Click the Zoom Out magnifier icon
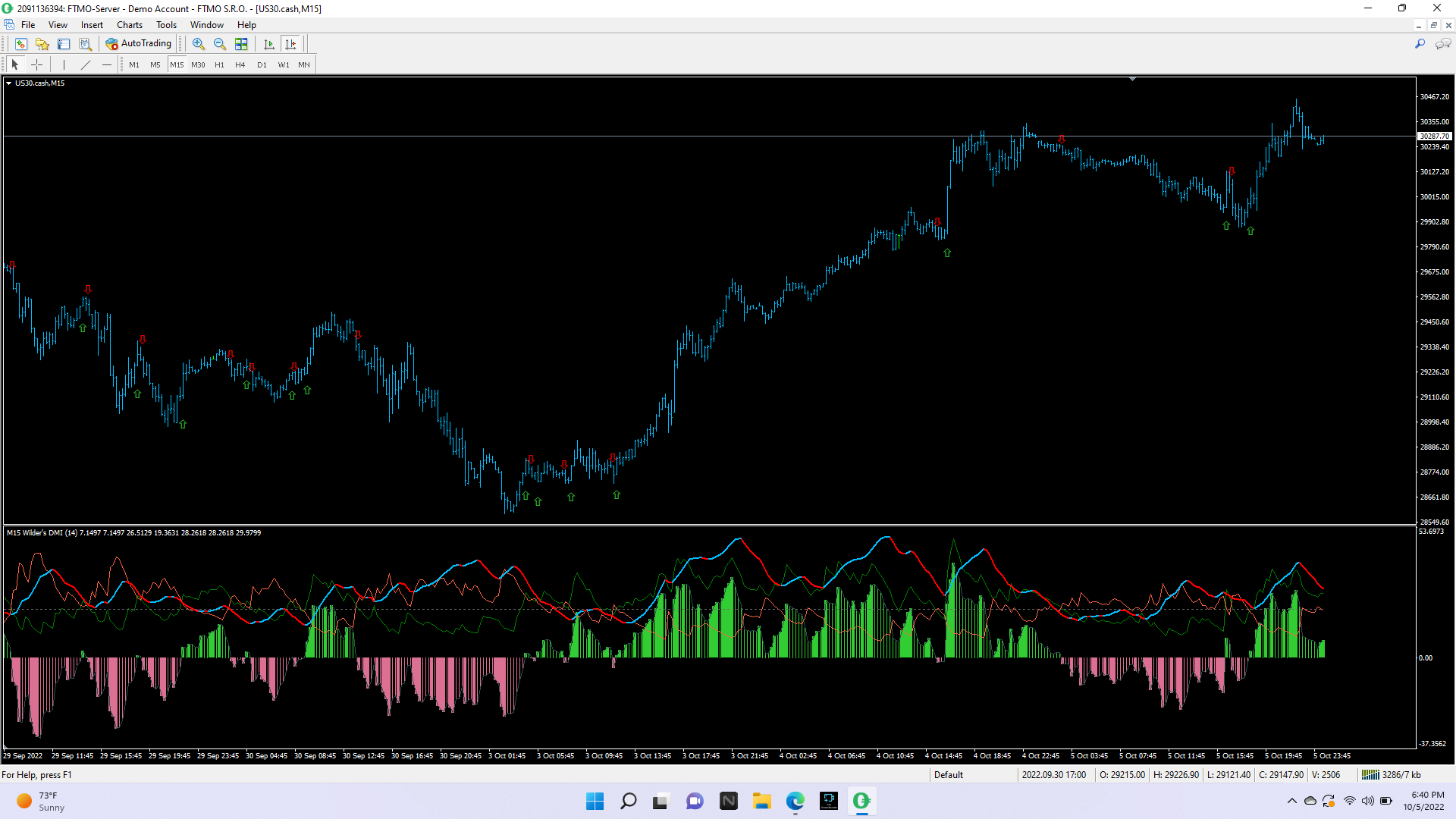The height and width of the screenshot is (819, 1456). pyautogui.click(x=220, y=44)
